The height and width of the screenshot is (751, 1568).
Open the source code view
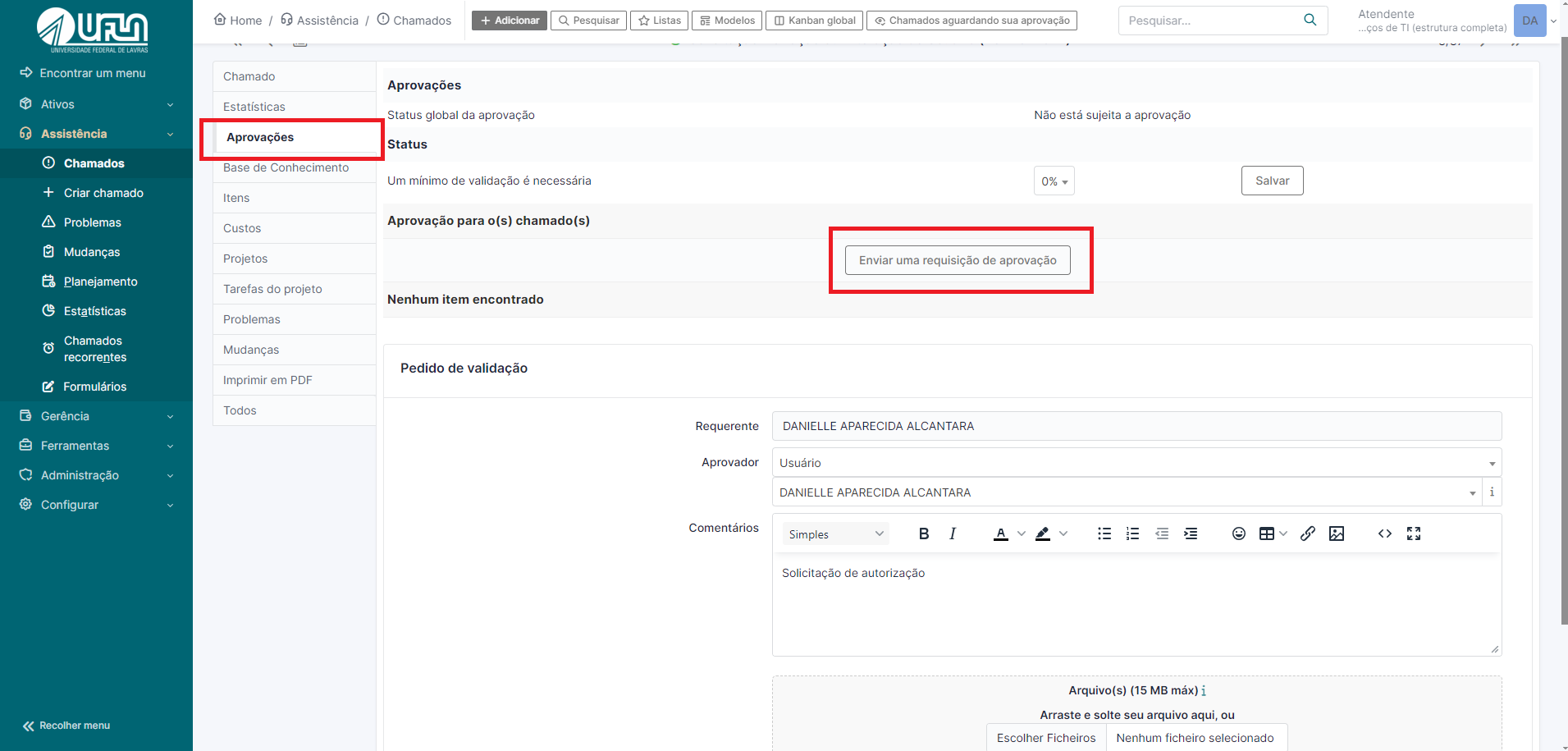(x=1385, y=533)
